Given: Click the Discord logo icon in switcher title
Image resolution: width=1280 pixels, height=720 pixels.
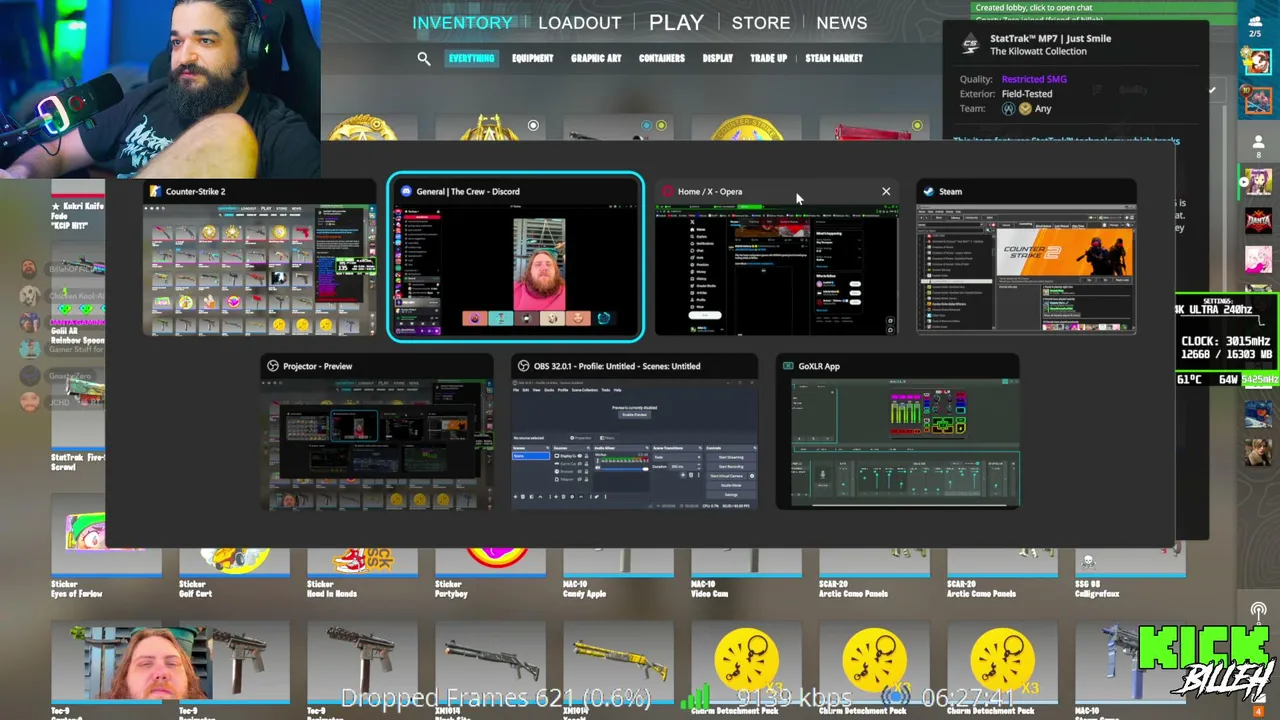Looking at the screenshot, I should 406,191.
